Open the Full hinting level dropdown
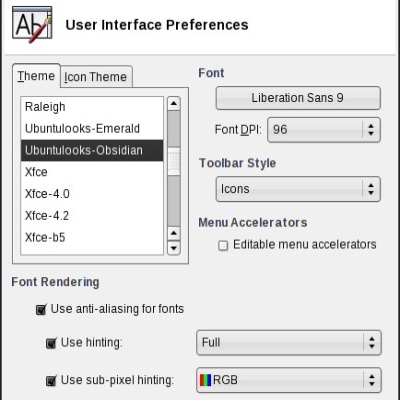 click(x=289, y=343)
